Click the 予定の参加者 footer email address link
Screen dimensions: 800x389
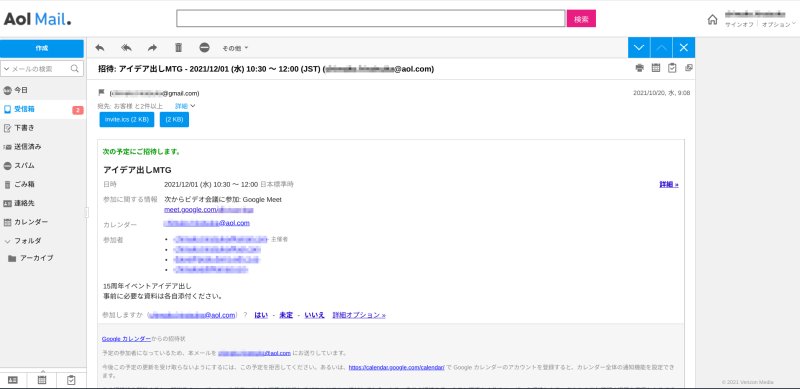point(254,353)
